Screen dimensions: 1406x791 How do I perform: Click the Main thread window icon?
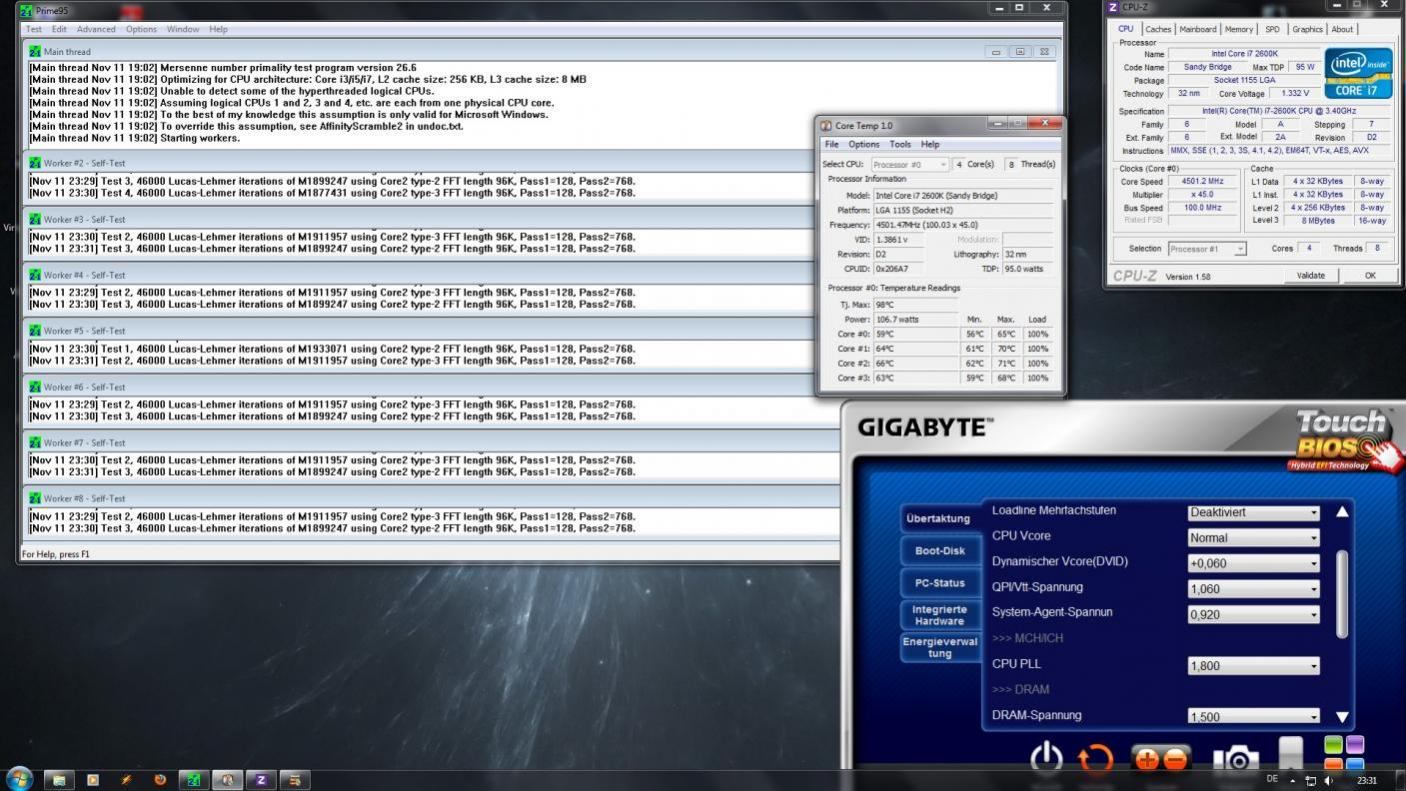tap(36, 52)
